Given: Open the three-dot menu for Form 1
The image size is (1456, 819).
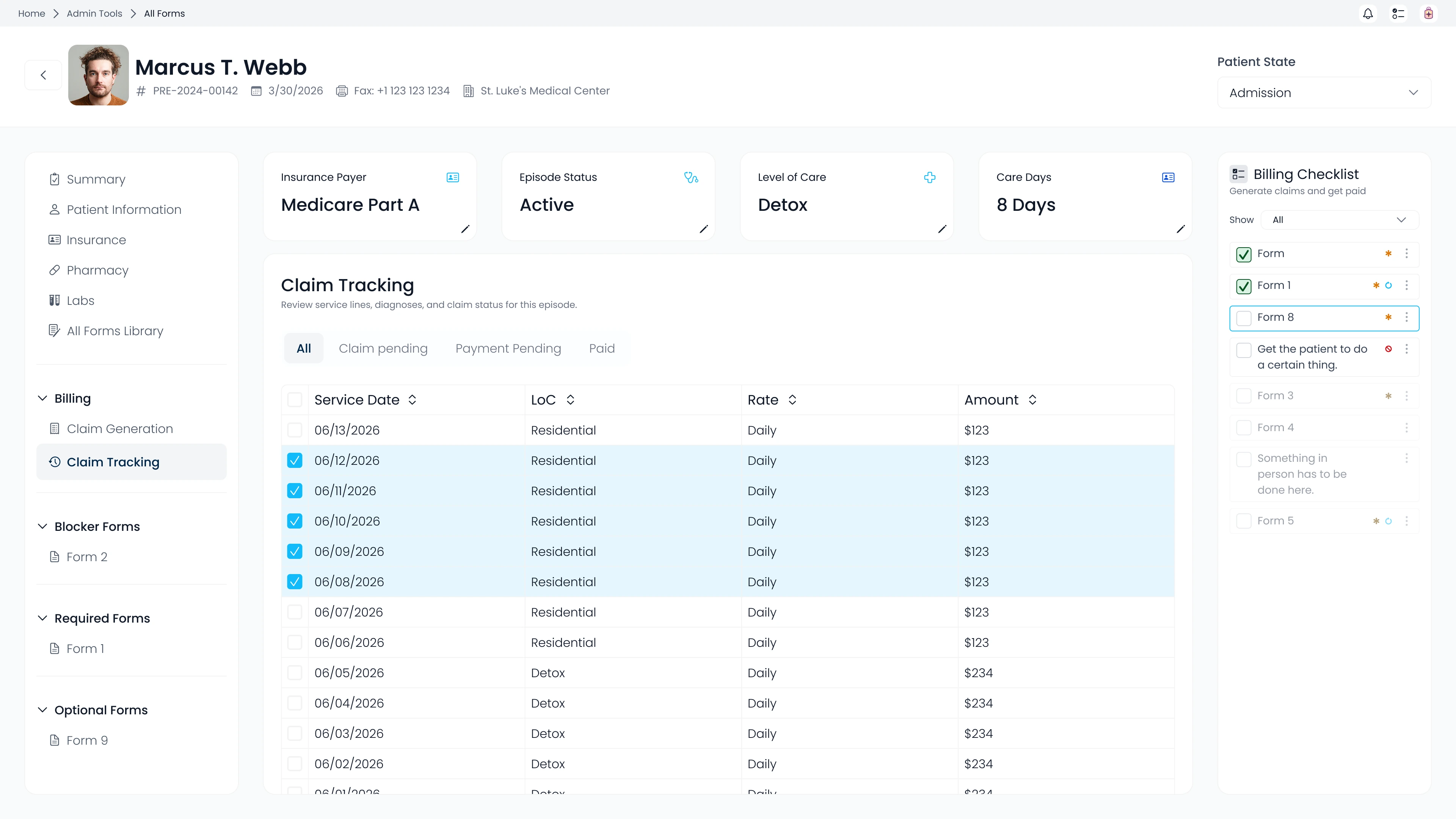Looking at the screenshot, I should point(1407,286).
